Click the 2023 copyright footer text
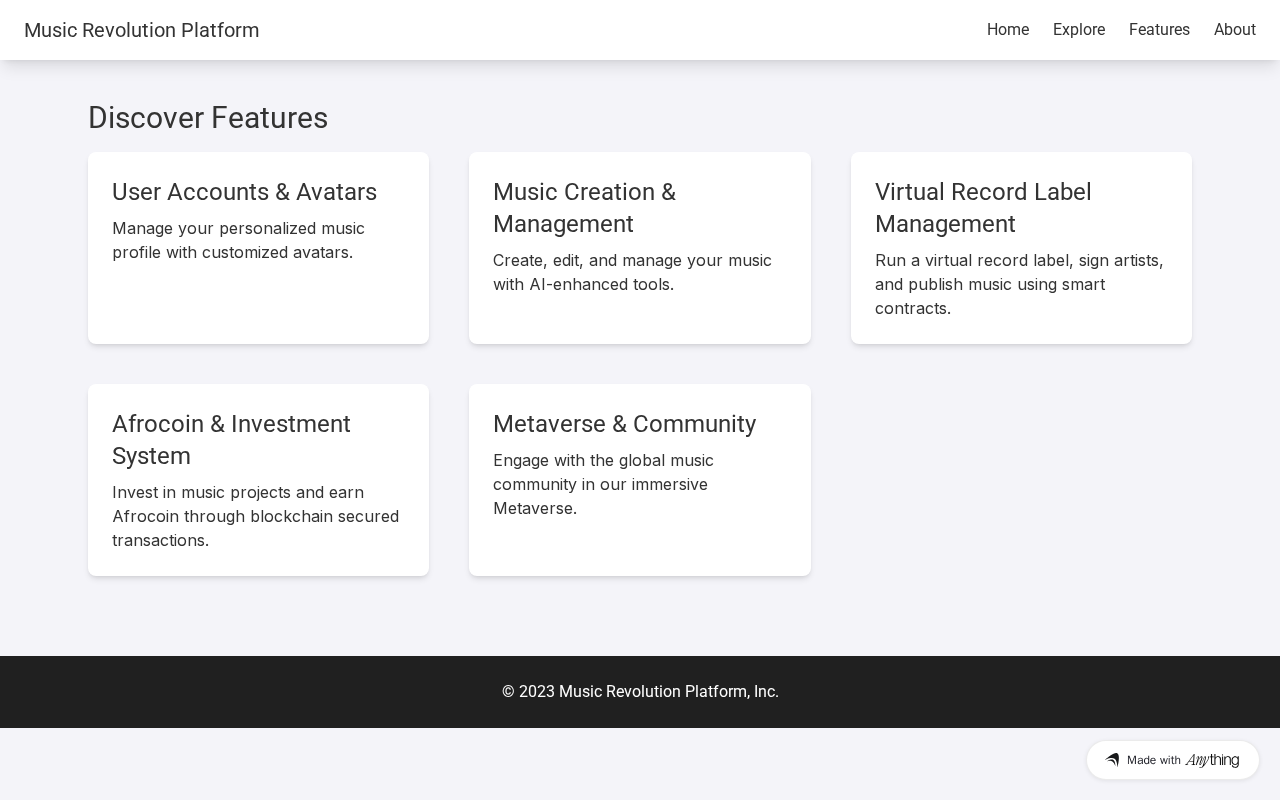The height and width of the screenshot is (800, 1280). [640, 692]
